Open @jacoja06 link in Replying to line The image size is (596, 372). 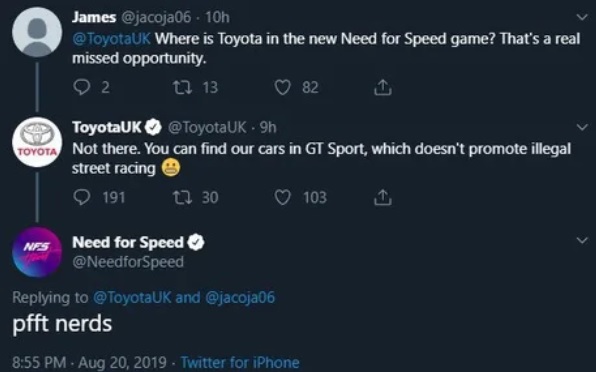[240, 297]
